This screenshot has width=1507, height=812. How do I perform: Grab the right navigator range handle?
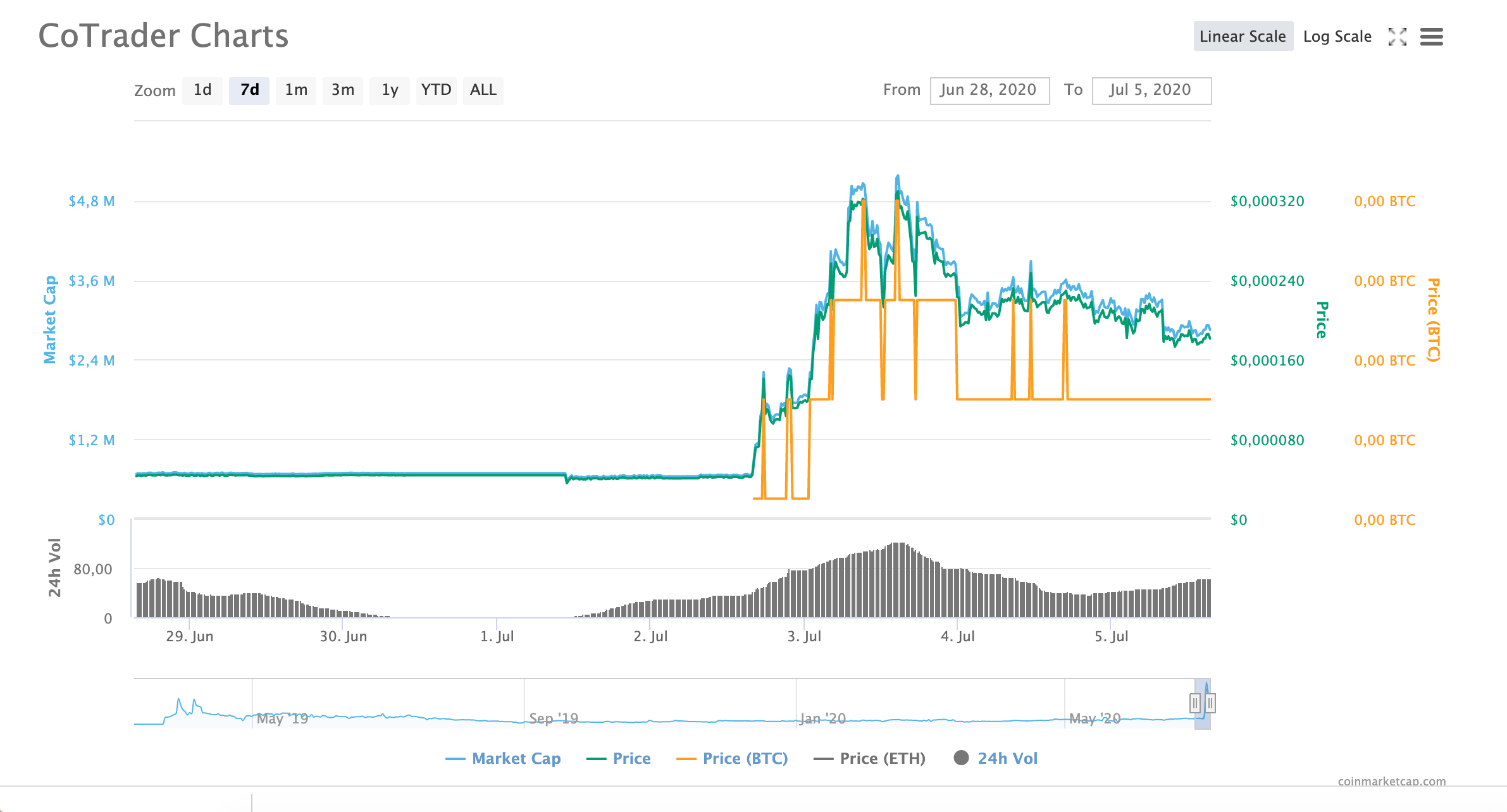click(1210, 703)
